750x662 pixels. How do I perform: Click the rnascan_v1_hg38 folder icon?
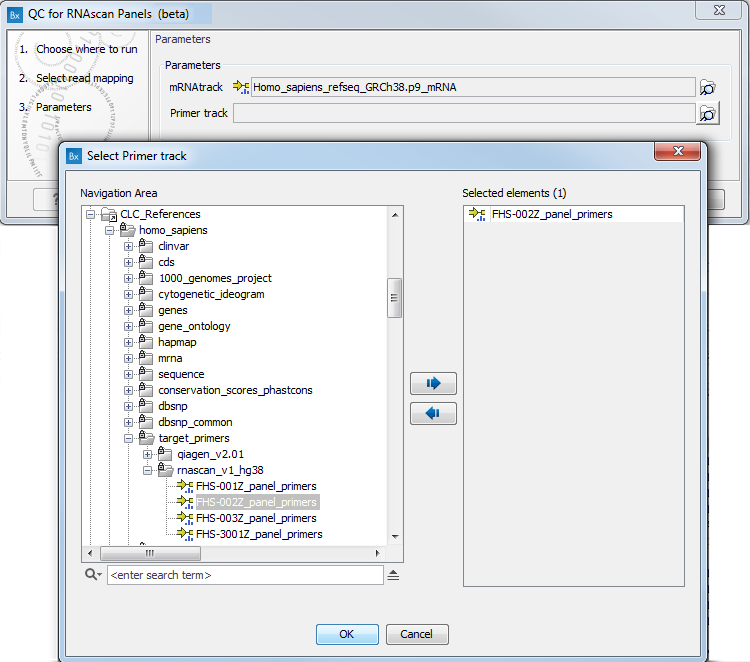click(x=165, y=470)
